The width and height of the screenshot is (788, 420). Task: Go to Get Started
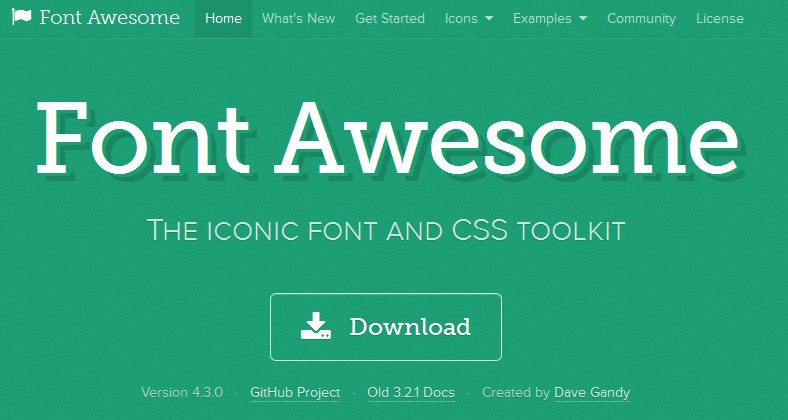click(390, 19)
